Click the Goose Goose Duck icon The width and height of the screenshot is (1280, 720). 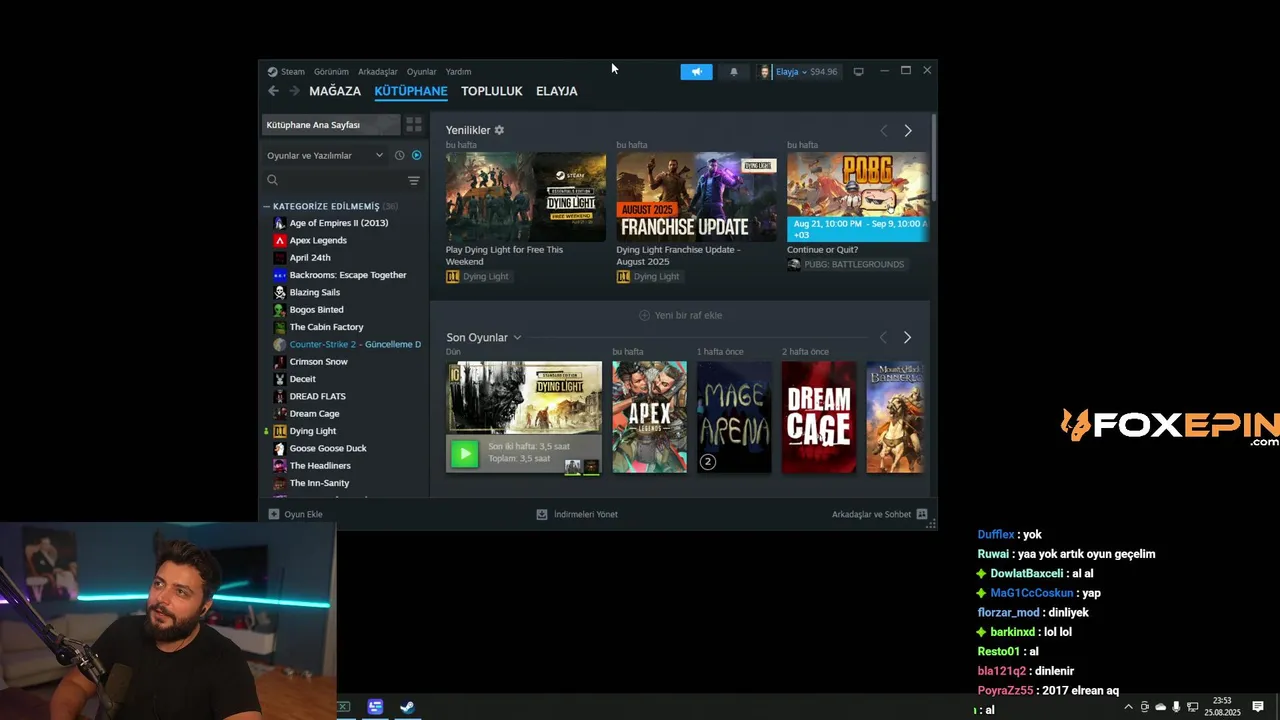[x=280, y=448]
